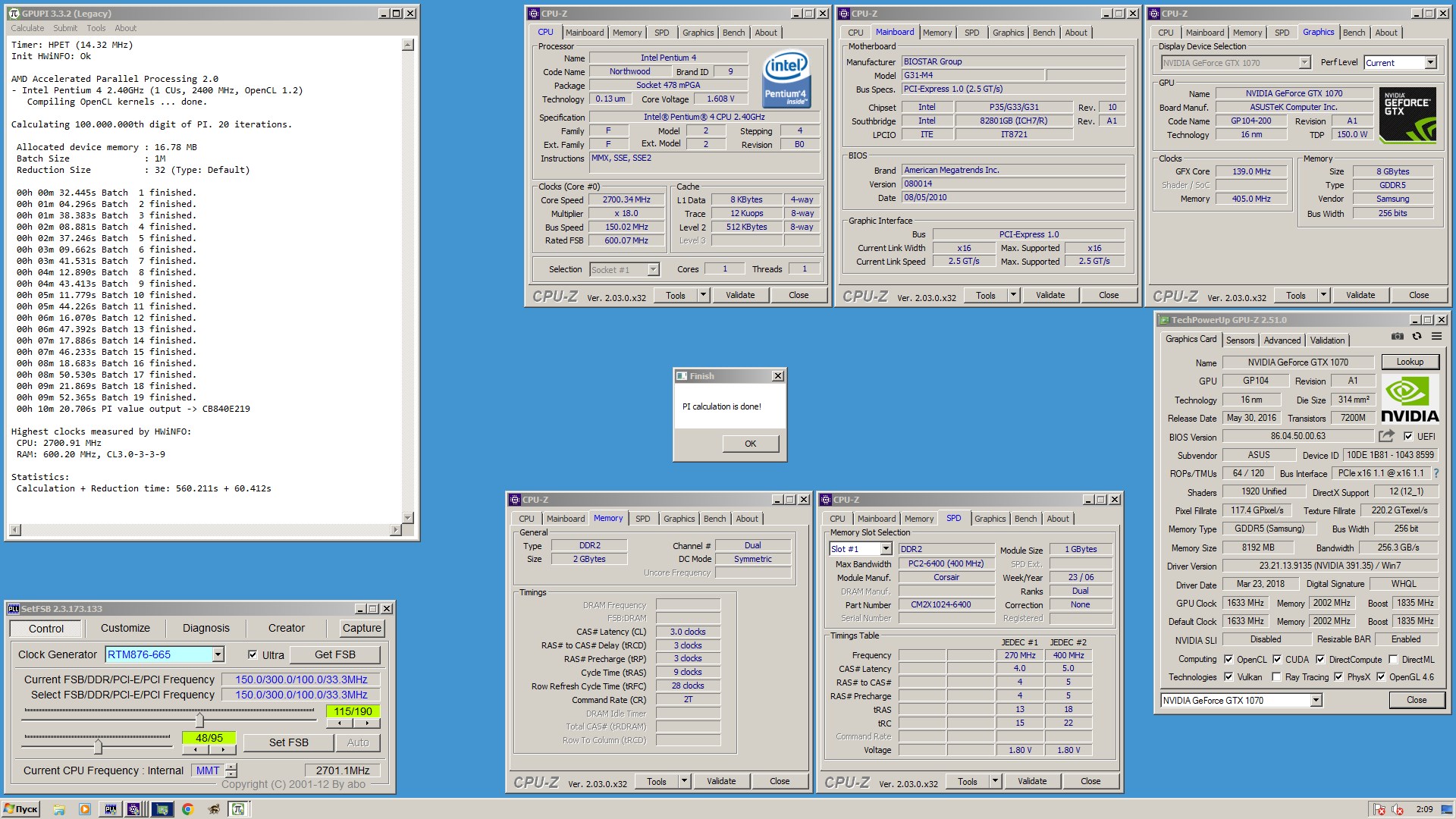This screenshot has height=819, width=1456.
Task: Click the Set FSB button
Action: 288,742
